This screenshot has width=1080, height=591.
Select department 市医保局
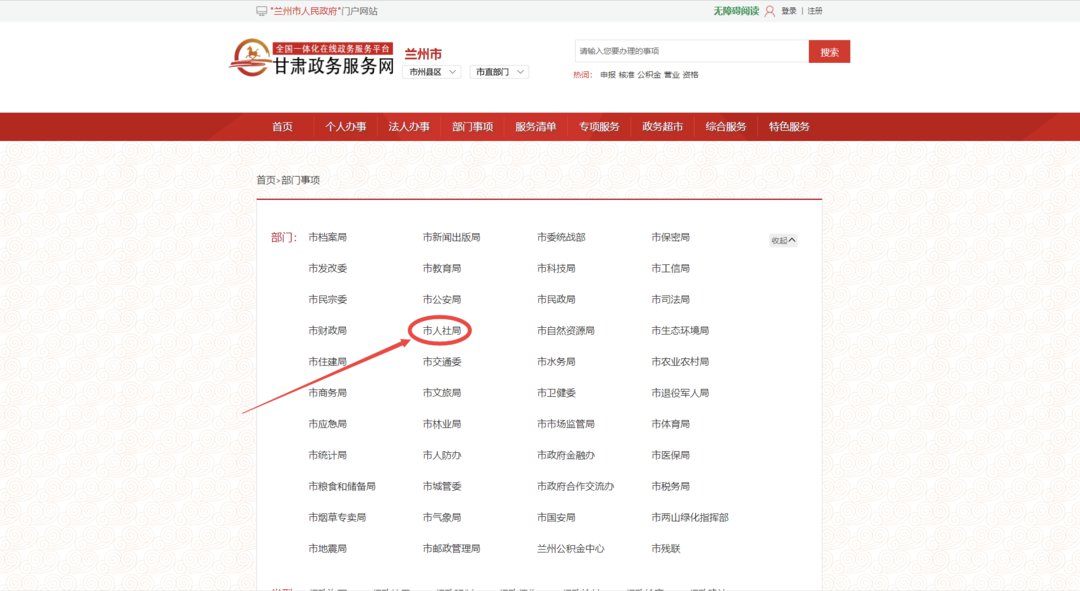click(670, 455)
